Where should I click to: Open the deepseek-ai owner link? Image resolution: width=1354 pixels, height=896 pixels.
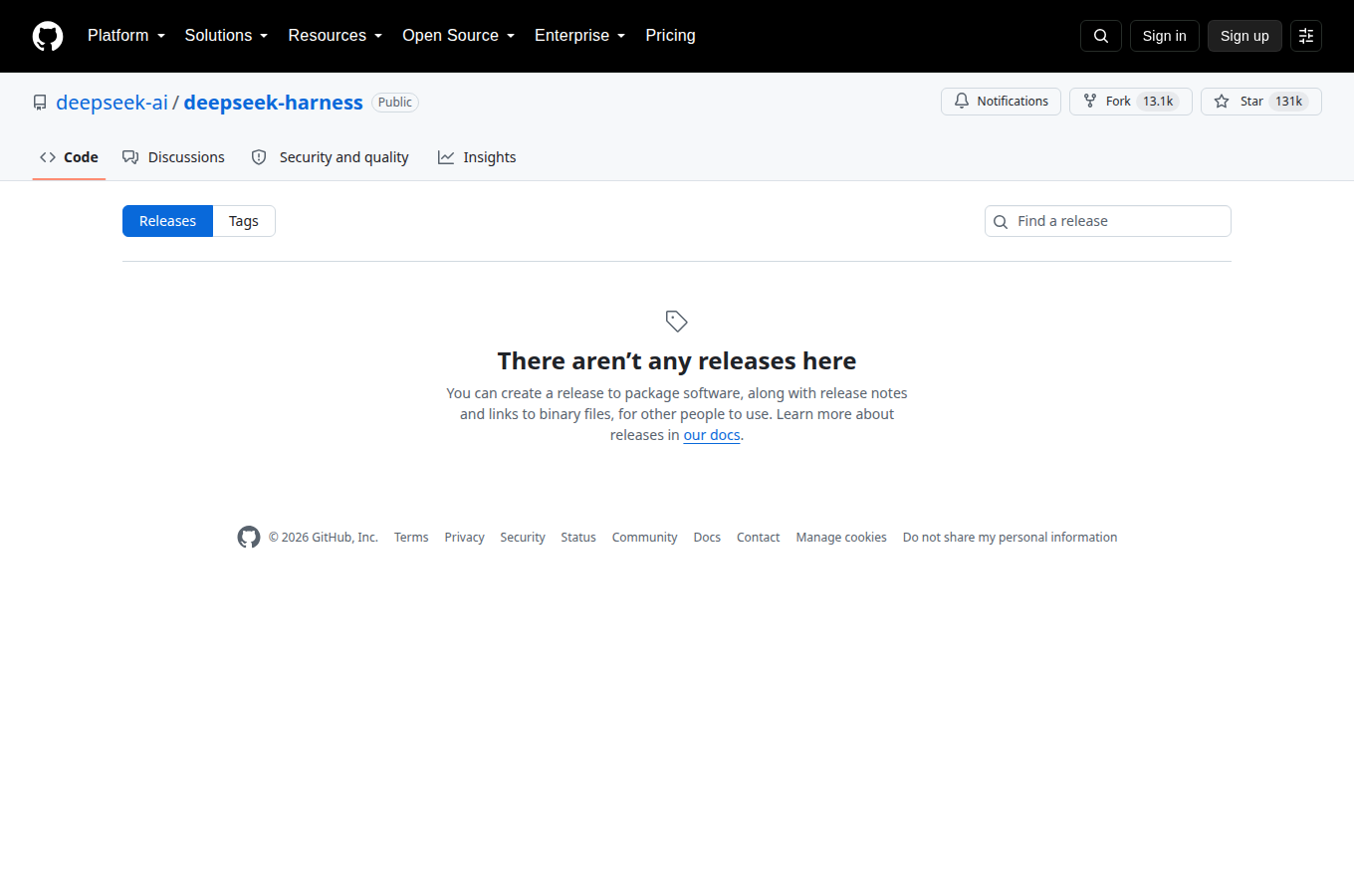112,103
